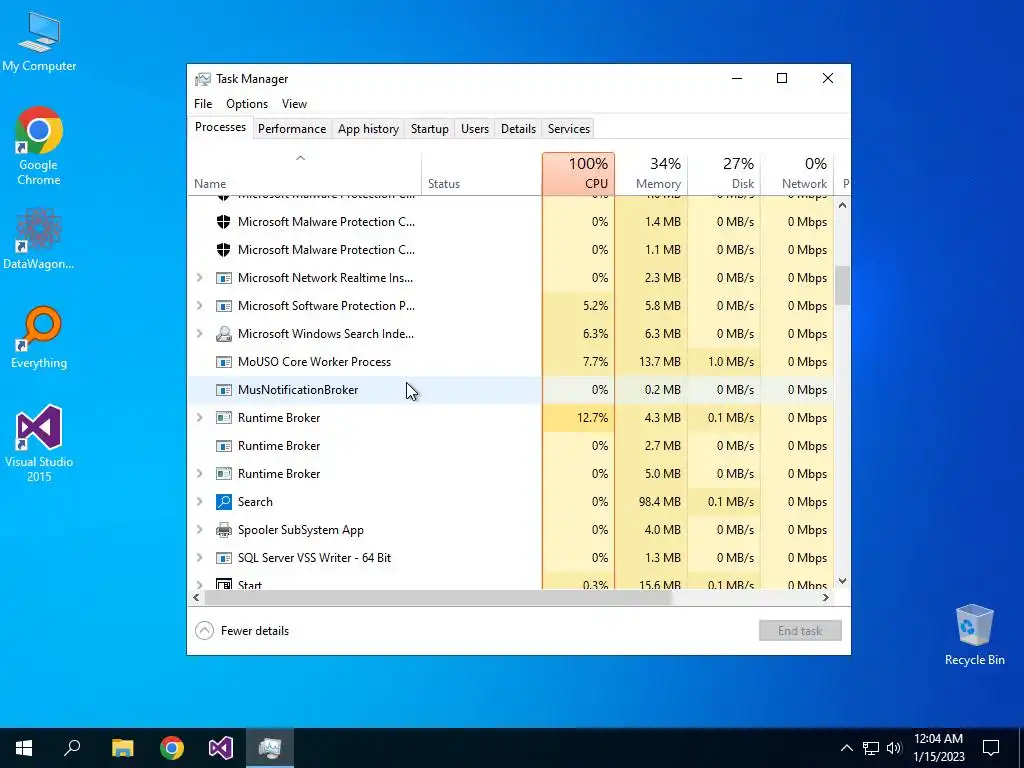Switch to the Services tab

tap(569, 129)
